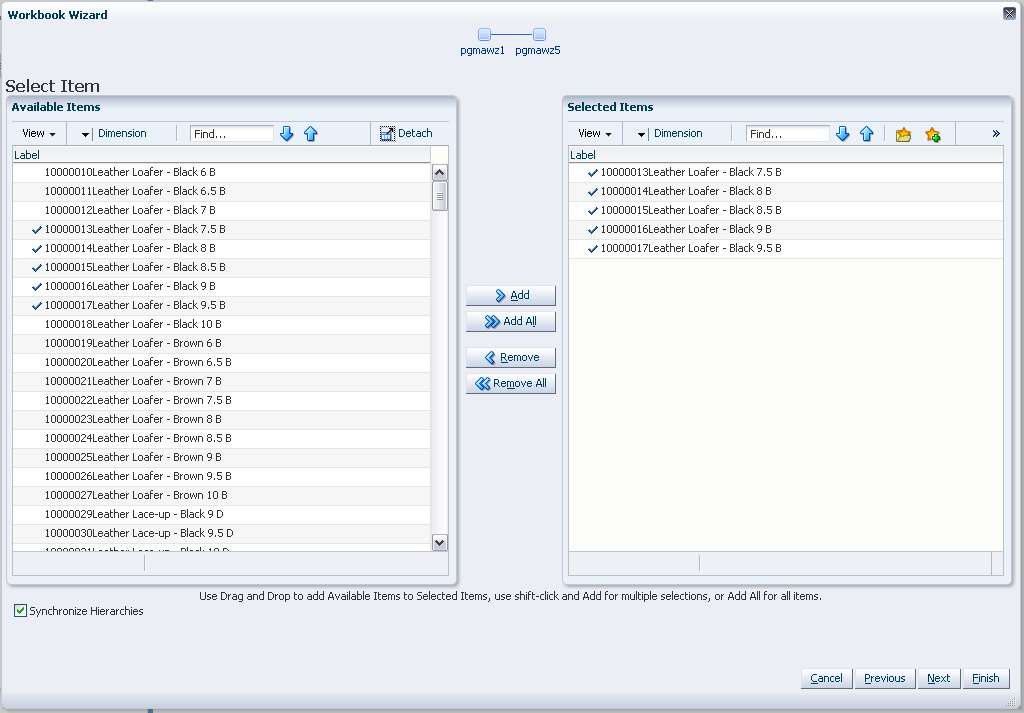Select selected item 10000015Leather Loafer - Black 8.5 B

[x=786, y=210]
